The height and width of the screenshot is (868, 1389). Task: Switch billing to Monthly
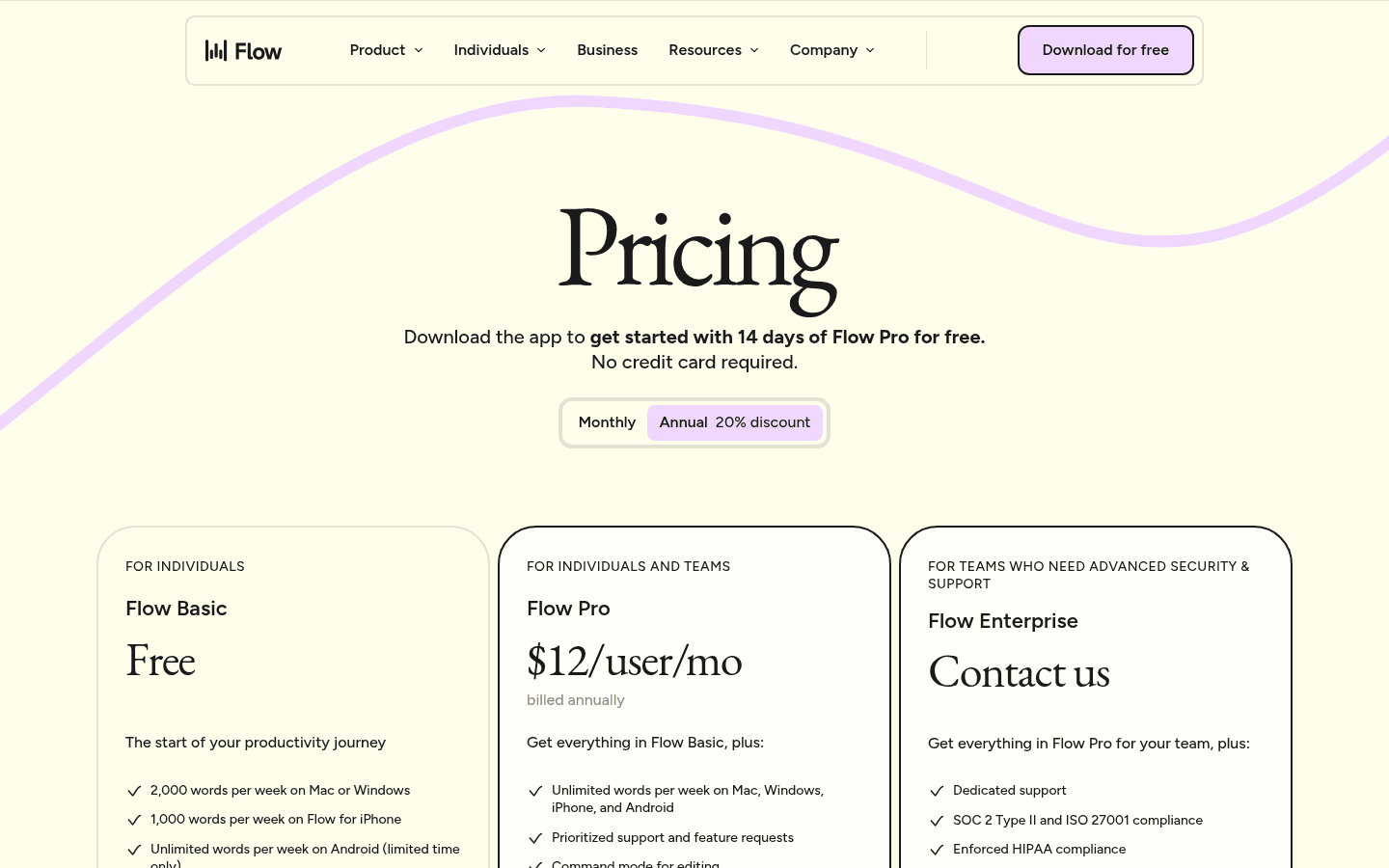[607, 422]
